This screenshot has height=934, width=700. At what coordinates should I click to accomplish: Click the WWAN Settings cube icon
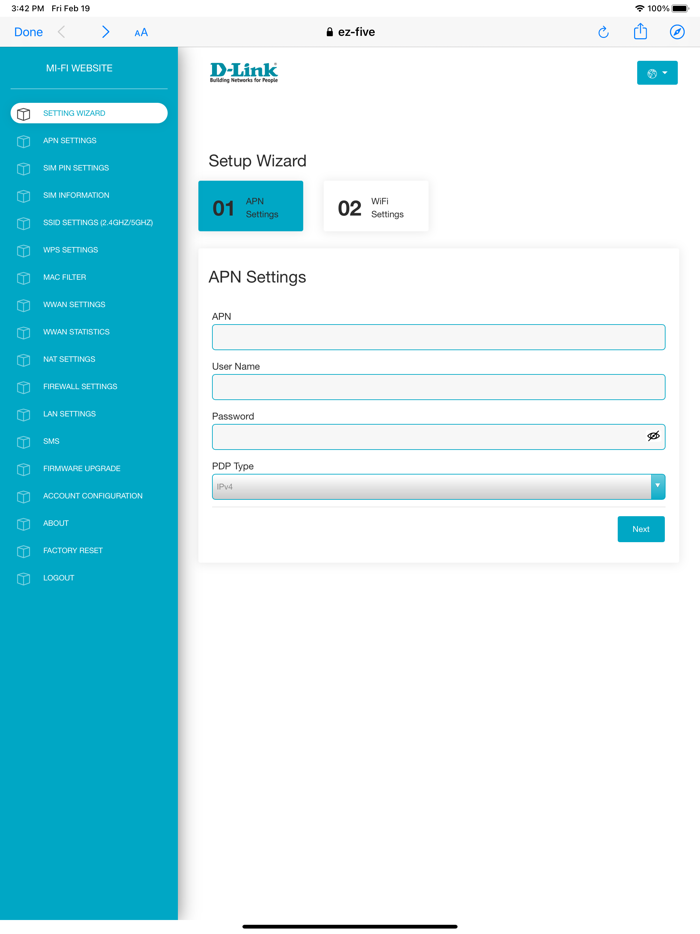[23, 305]
